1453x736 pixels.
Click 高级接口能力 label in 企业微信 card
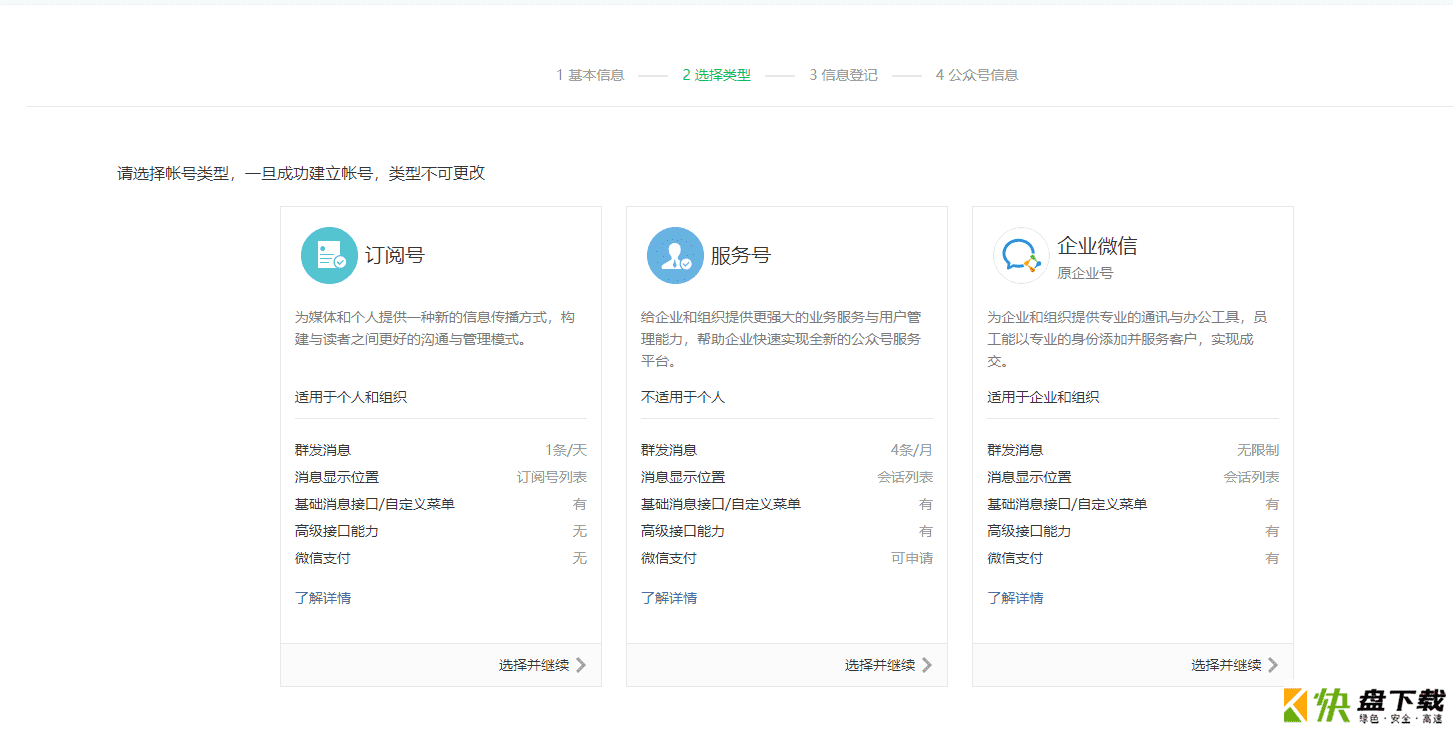point(1029,531)
